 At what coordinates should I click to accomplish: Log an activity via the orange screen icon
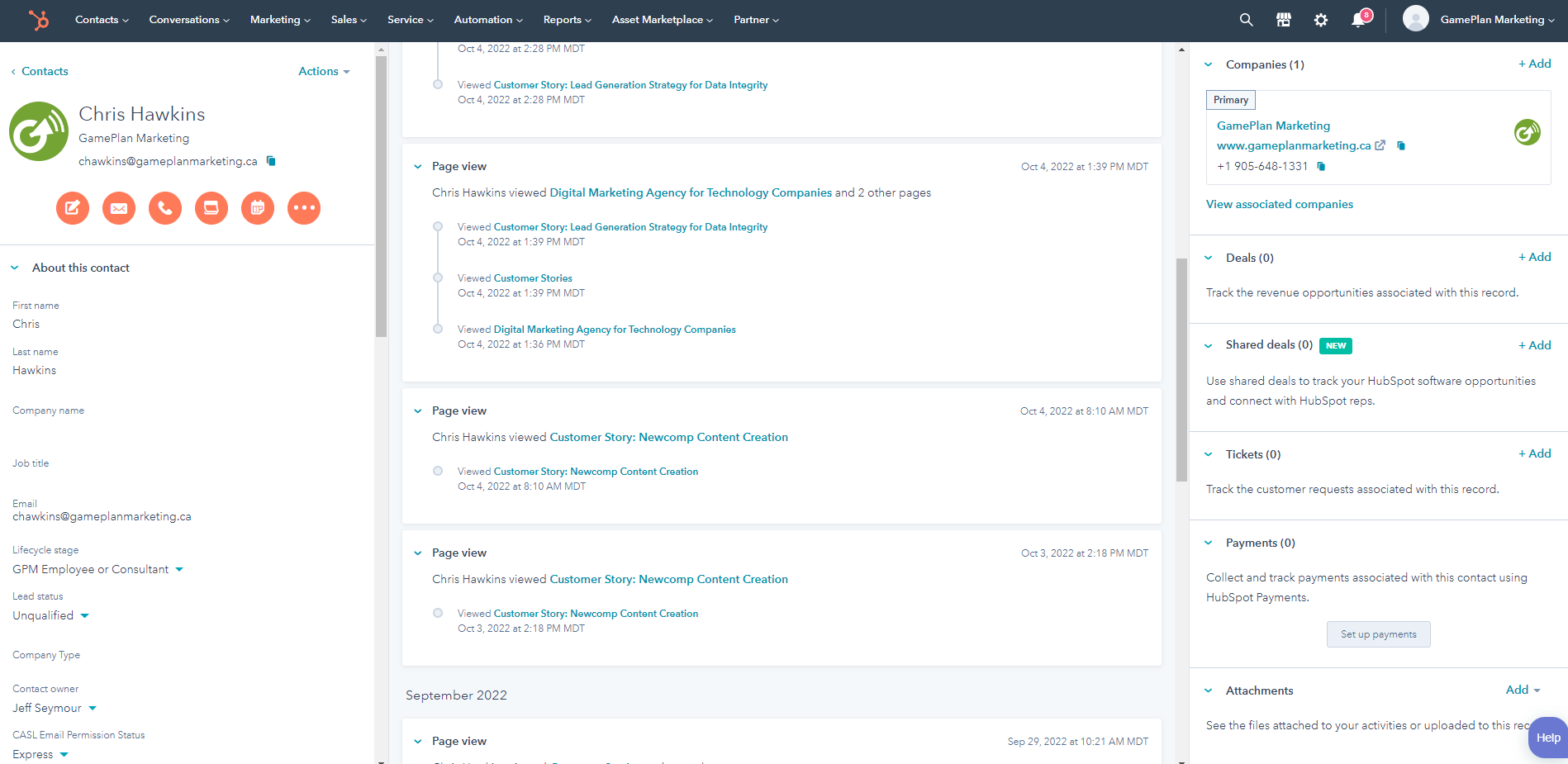(211, 207)
